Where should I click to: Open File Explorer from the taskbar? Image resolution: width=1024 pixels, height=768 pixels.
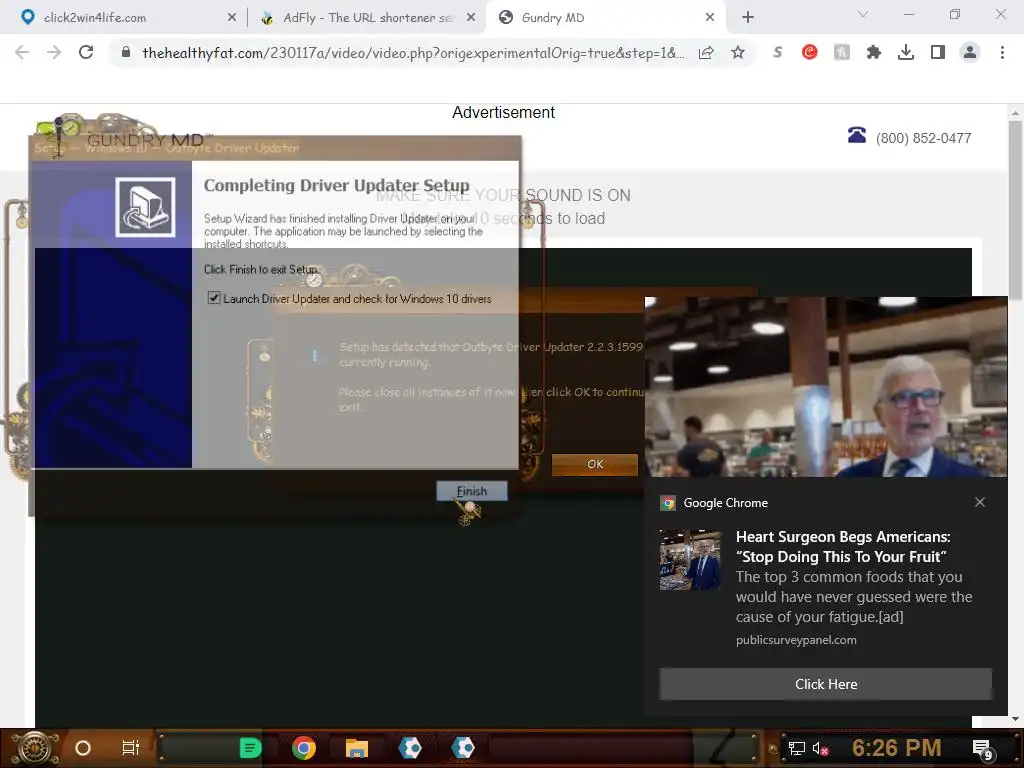[357, 748]
